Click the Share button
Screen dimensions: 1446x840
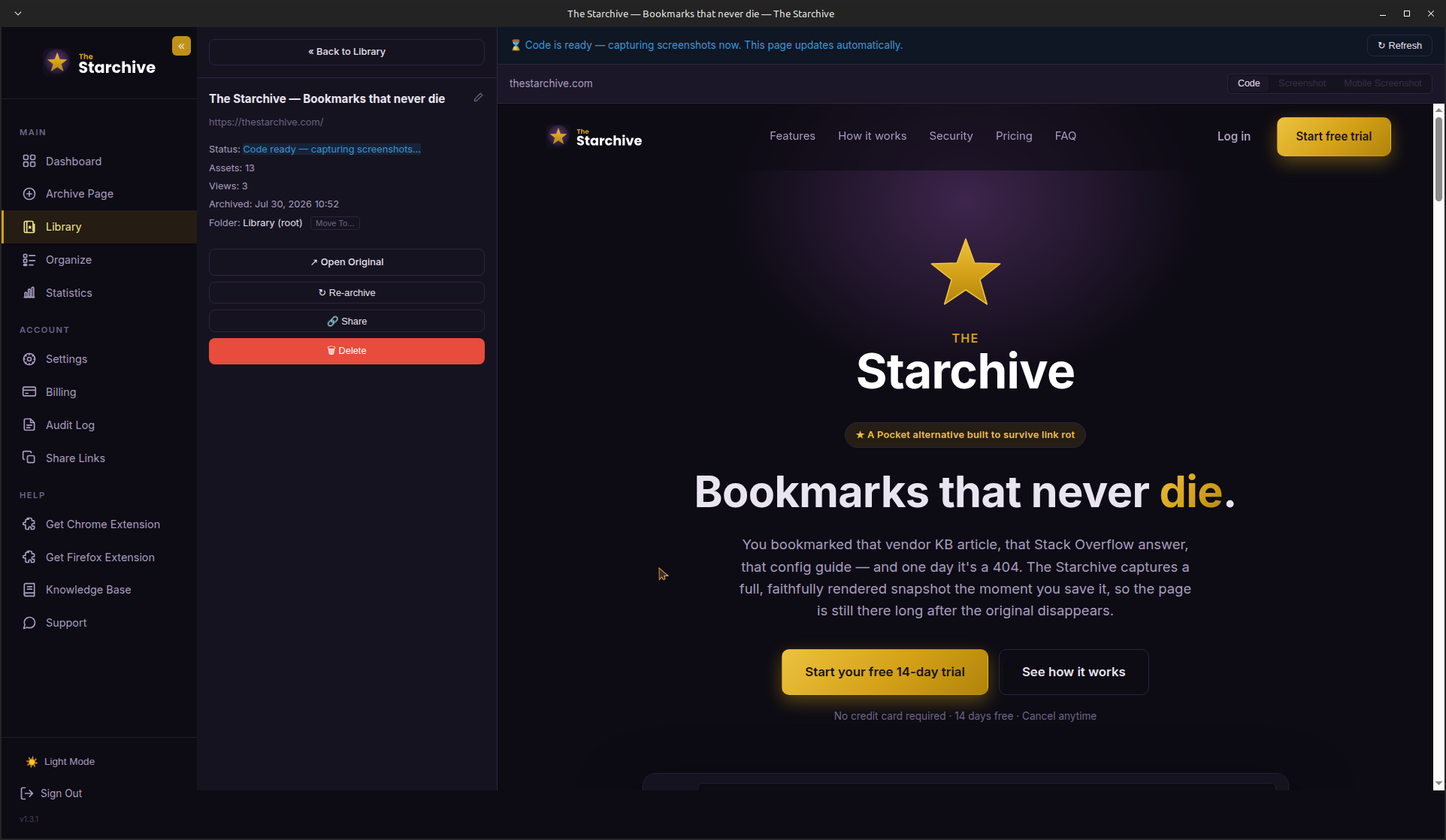point(346,322)
